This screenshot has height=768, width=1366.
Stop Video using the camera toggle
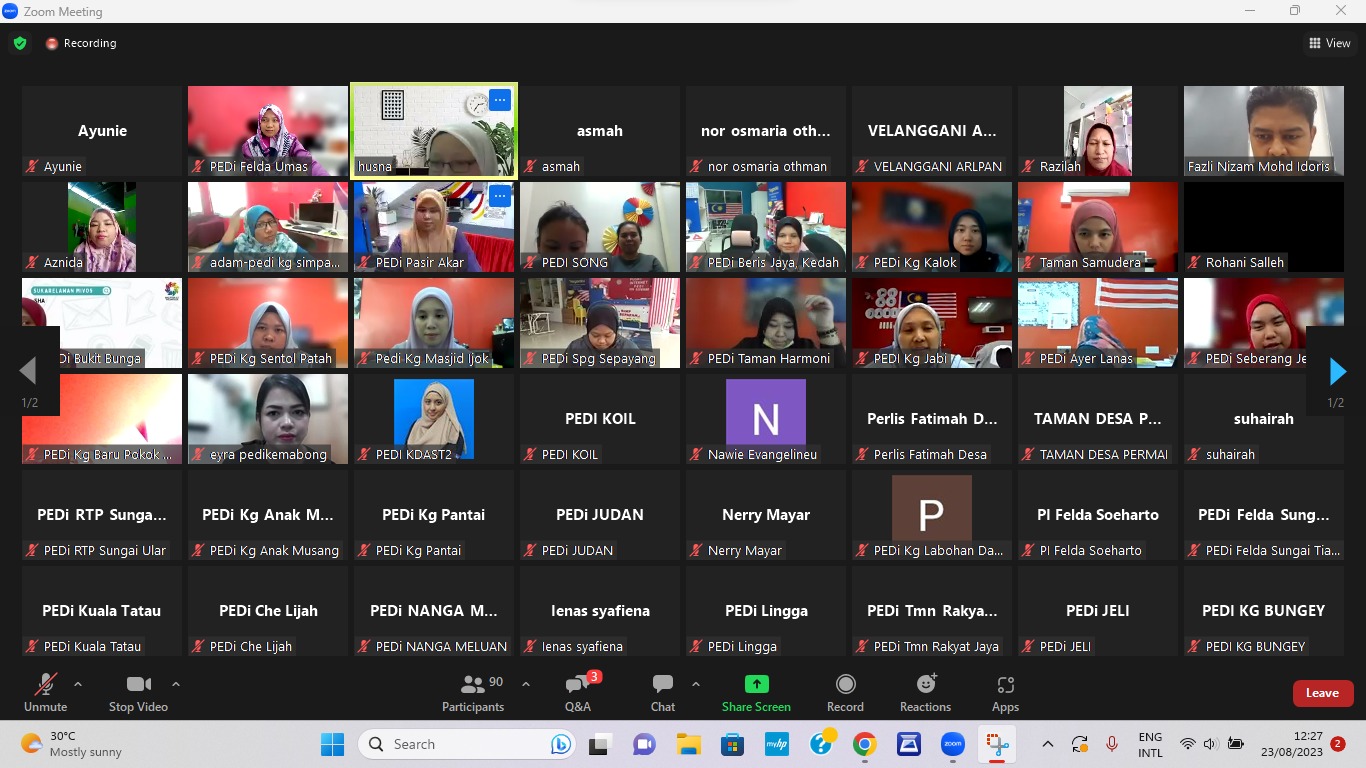point(138,693)
